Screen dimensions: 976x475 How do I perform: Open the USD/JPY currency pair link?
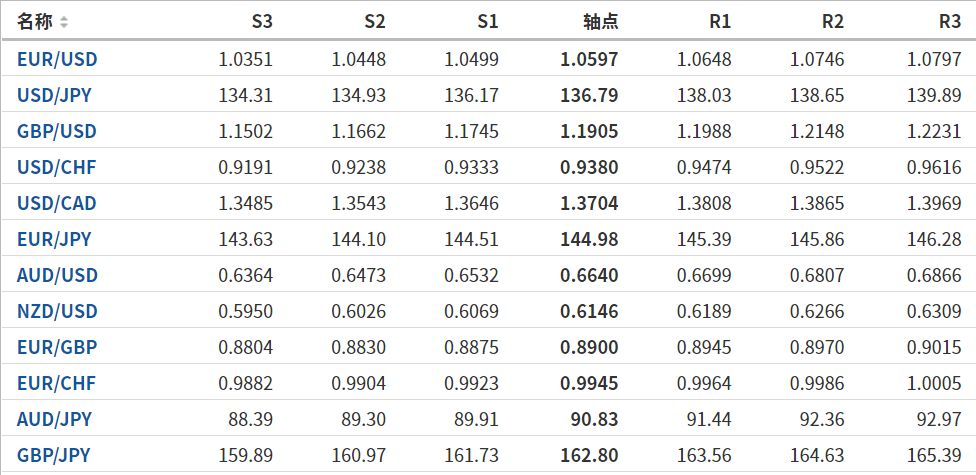tap(56, 95)
